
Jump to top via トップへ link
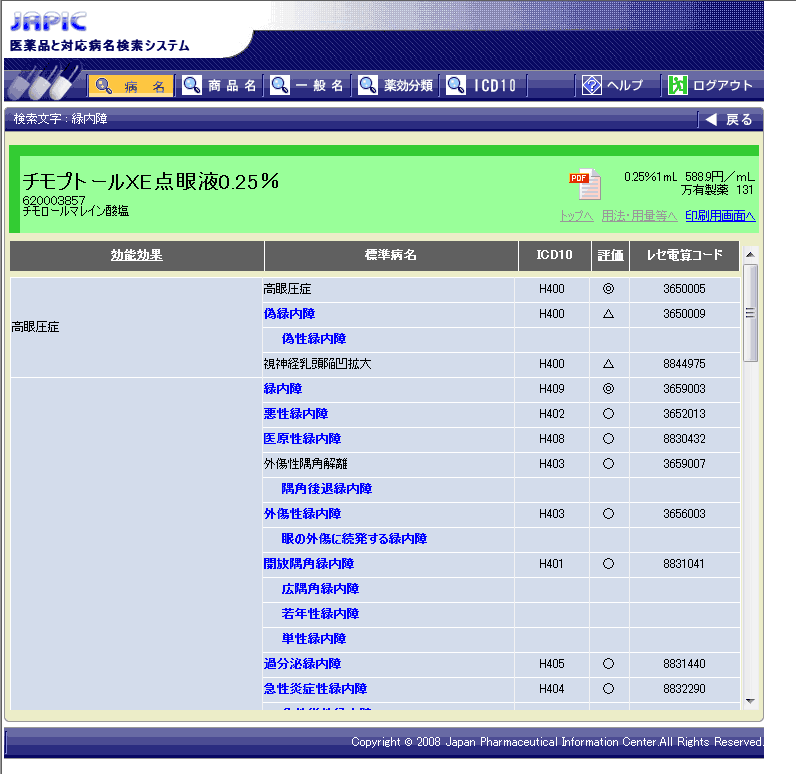click(x=576, y=216)
